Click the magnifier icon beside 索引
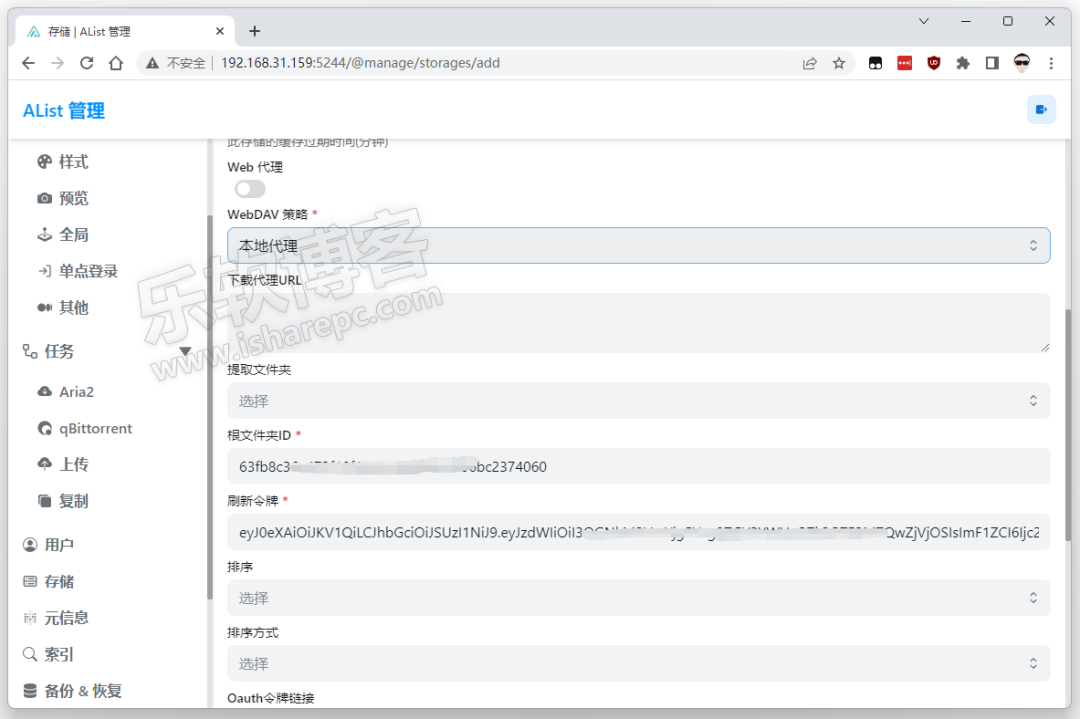Screen dimensions: 1080x719 coord(30,654)
